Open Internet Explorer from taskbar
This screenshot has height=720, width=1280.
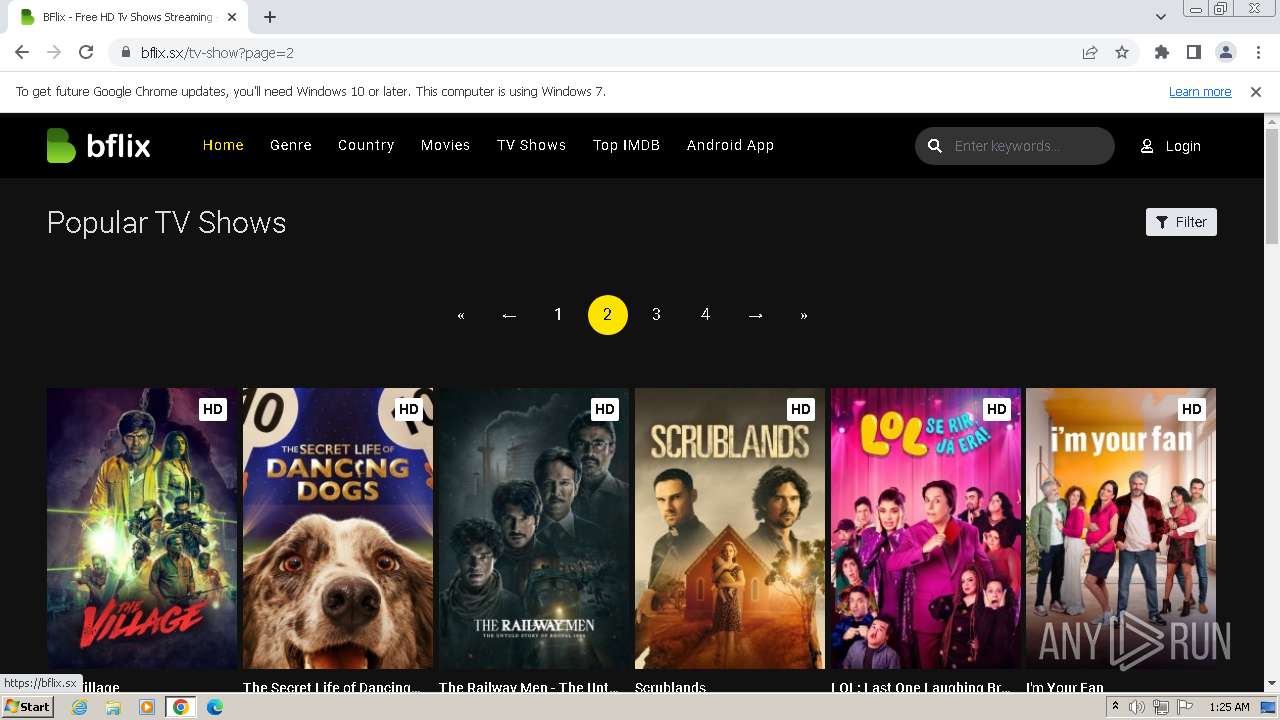(x=79, y=707)
